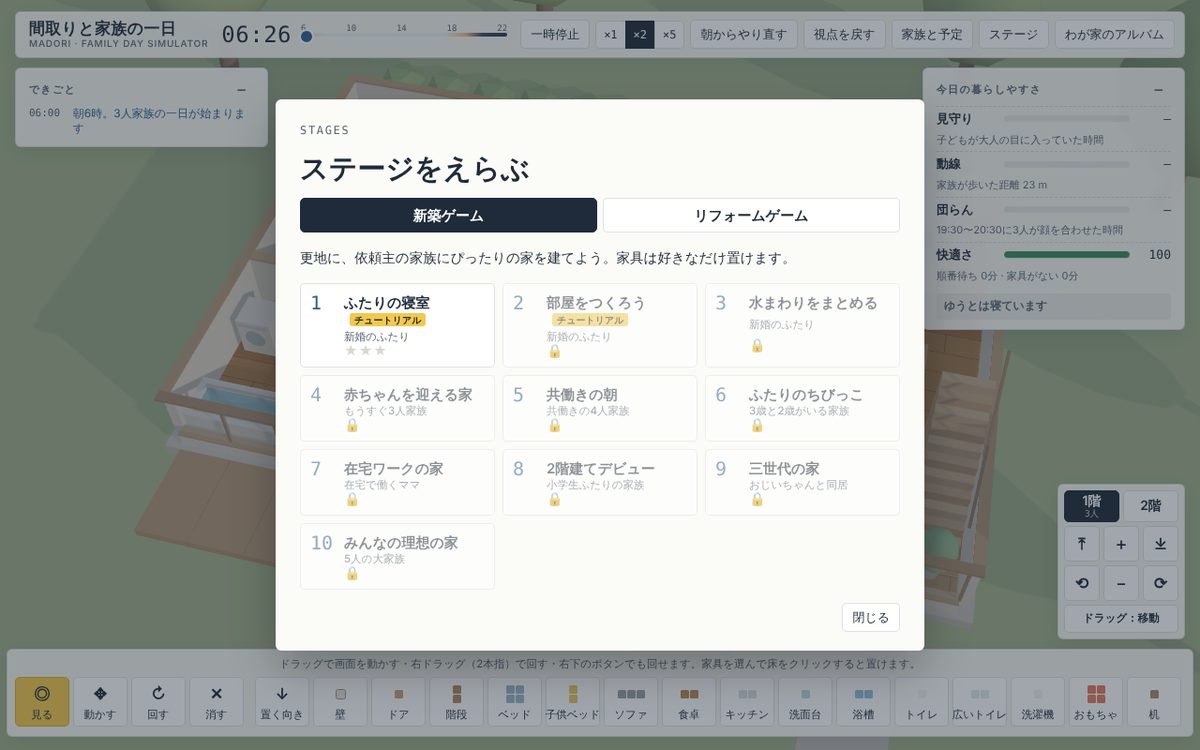Rotate view counterclockwise with arrow button
1200x750 pixels.
[1081, 583]
